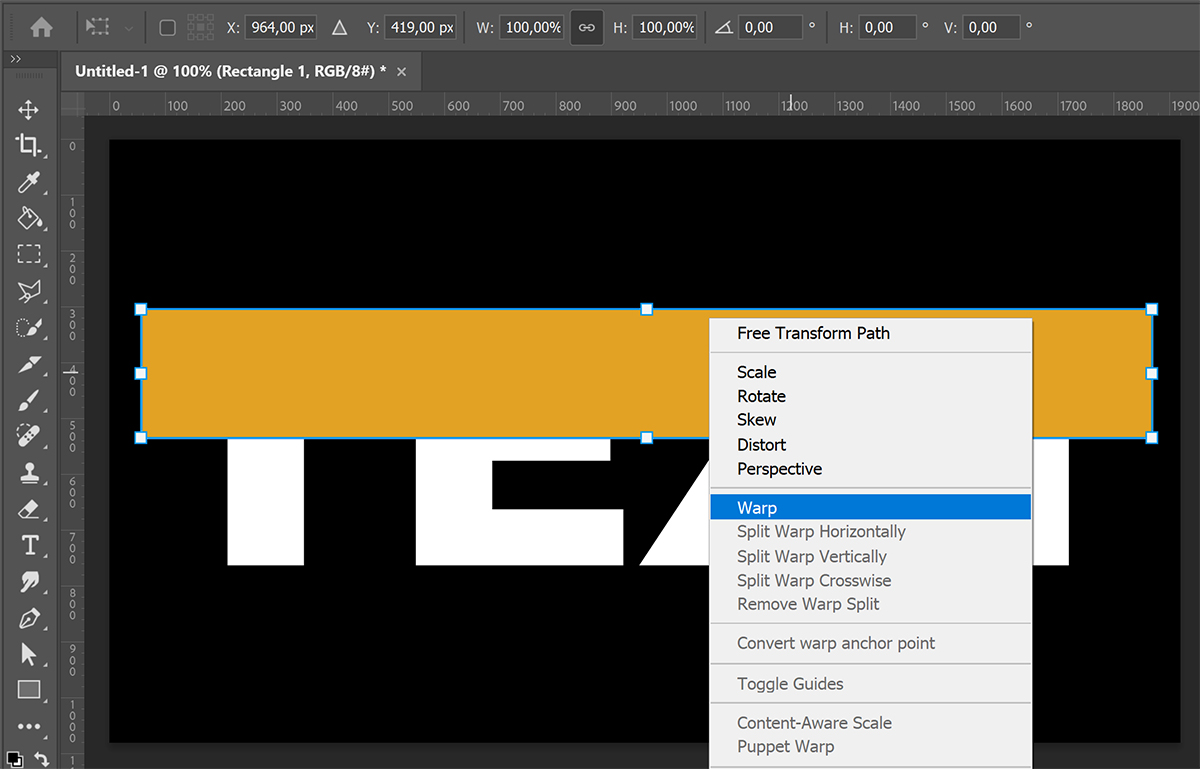Click the Home icon in options bar
This screenshot has width=1200, height=769.
click(41, 28)
